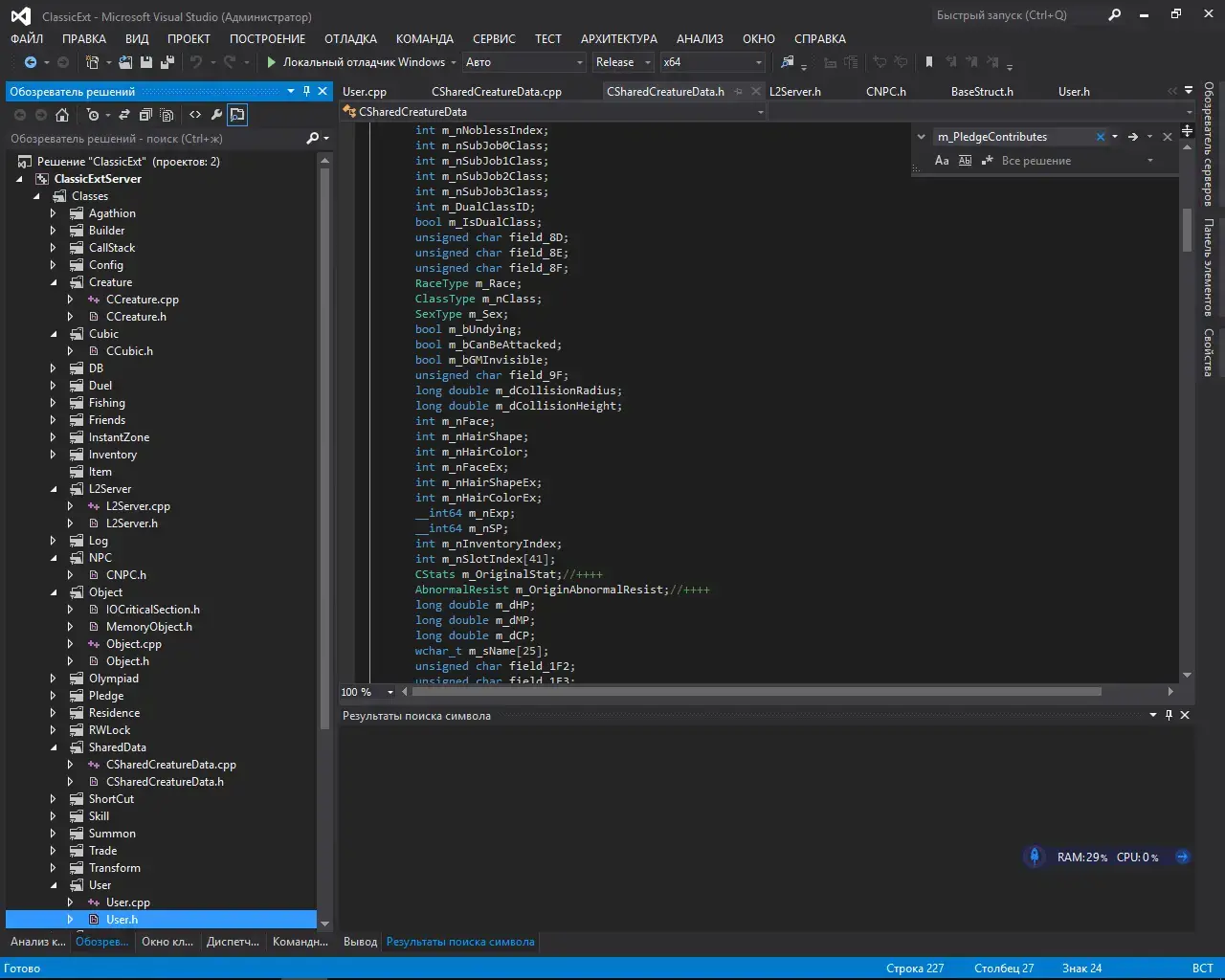Expand the Inventory folder
Viewport: 1225px width, 980px height.
click(53, 455)
